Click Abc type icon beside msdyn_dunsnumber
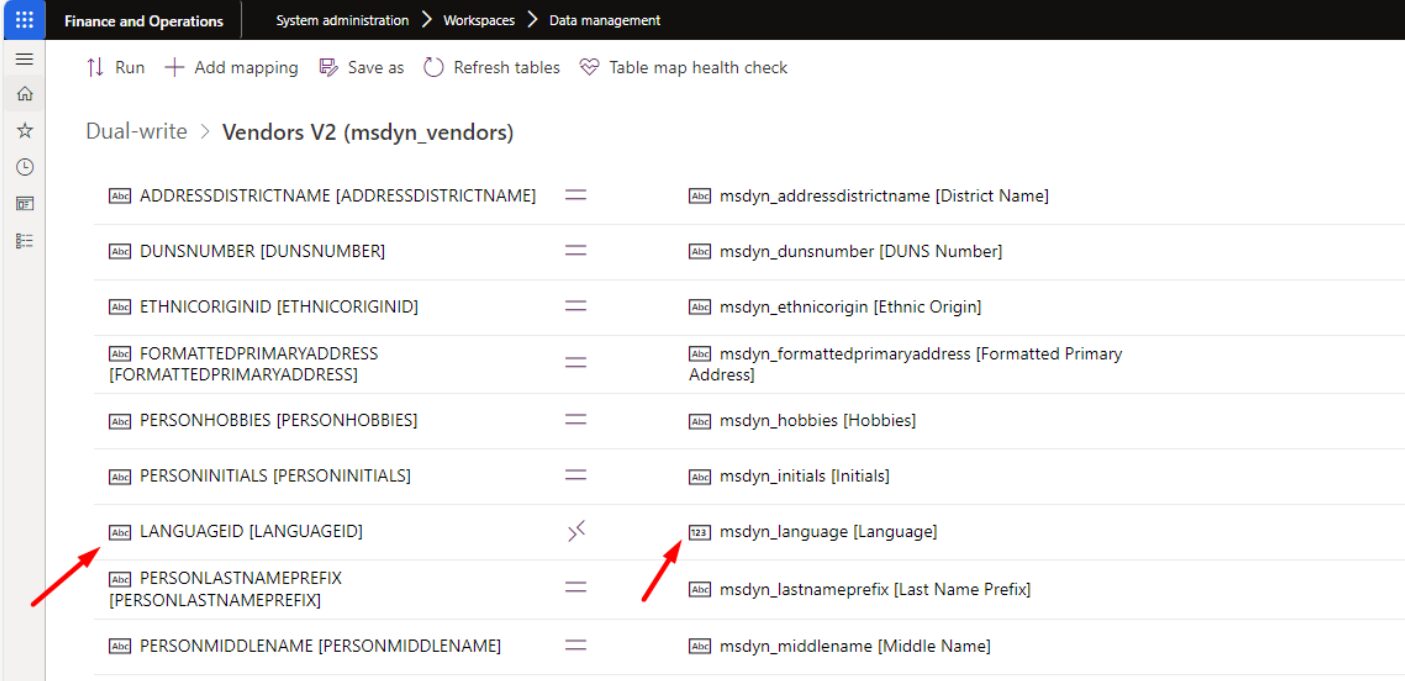 pyautogui.click(x=699, y=252)
